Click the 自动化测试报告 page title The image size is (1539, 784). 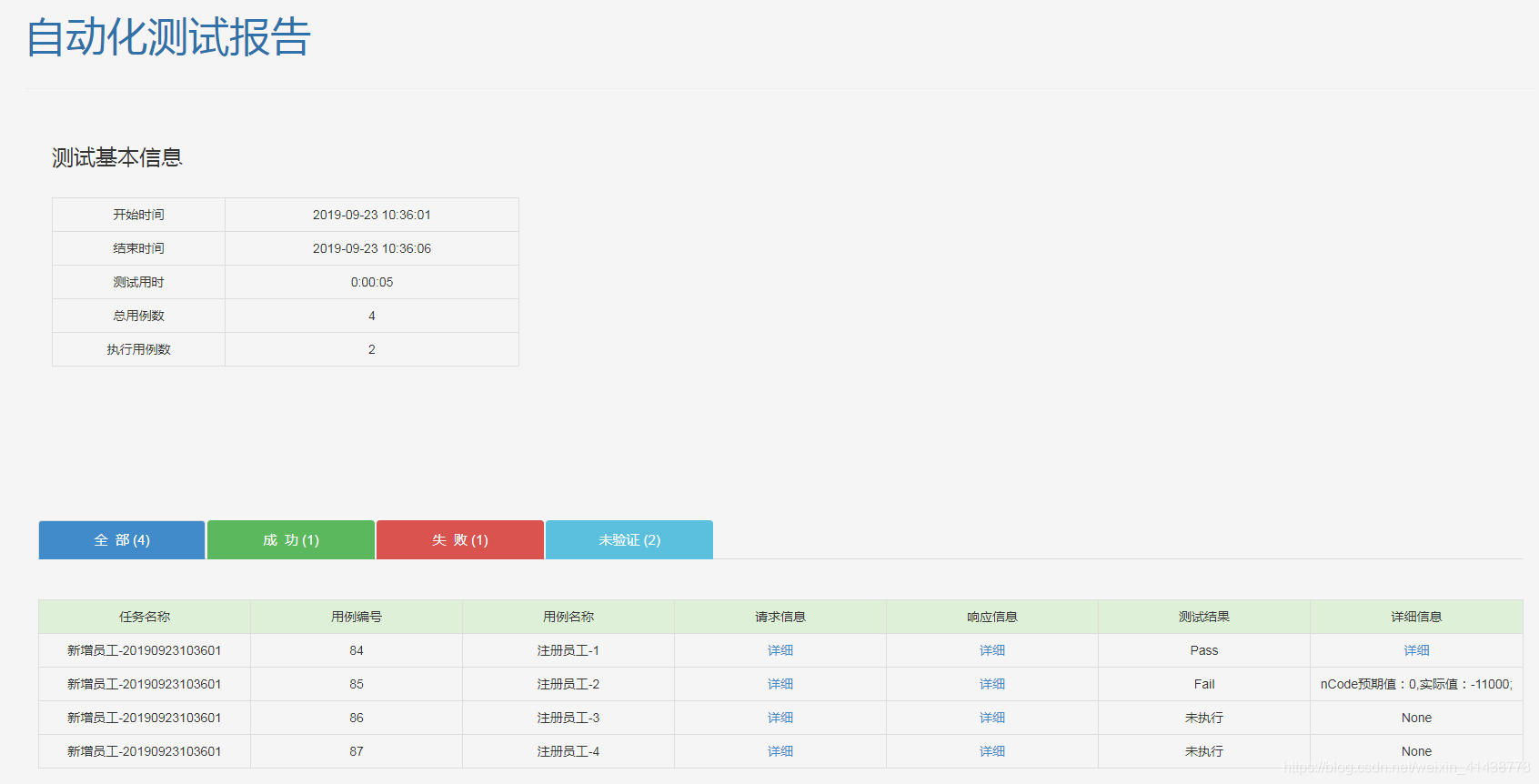point(168,37)
